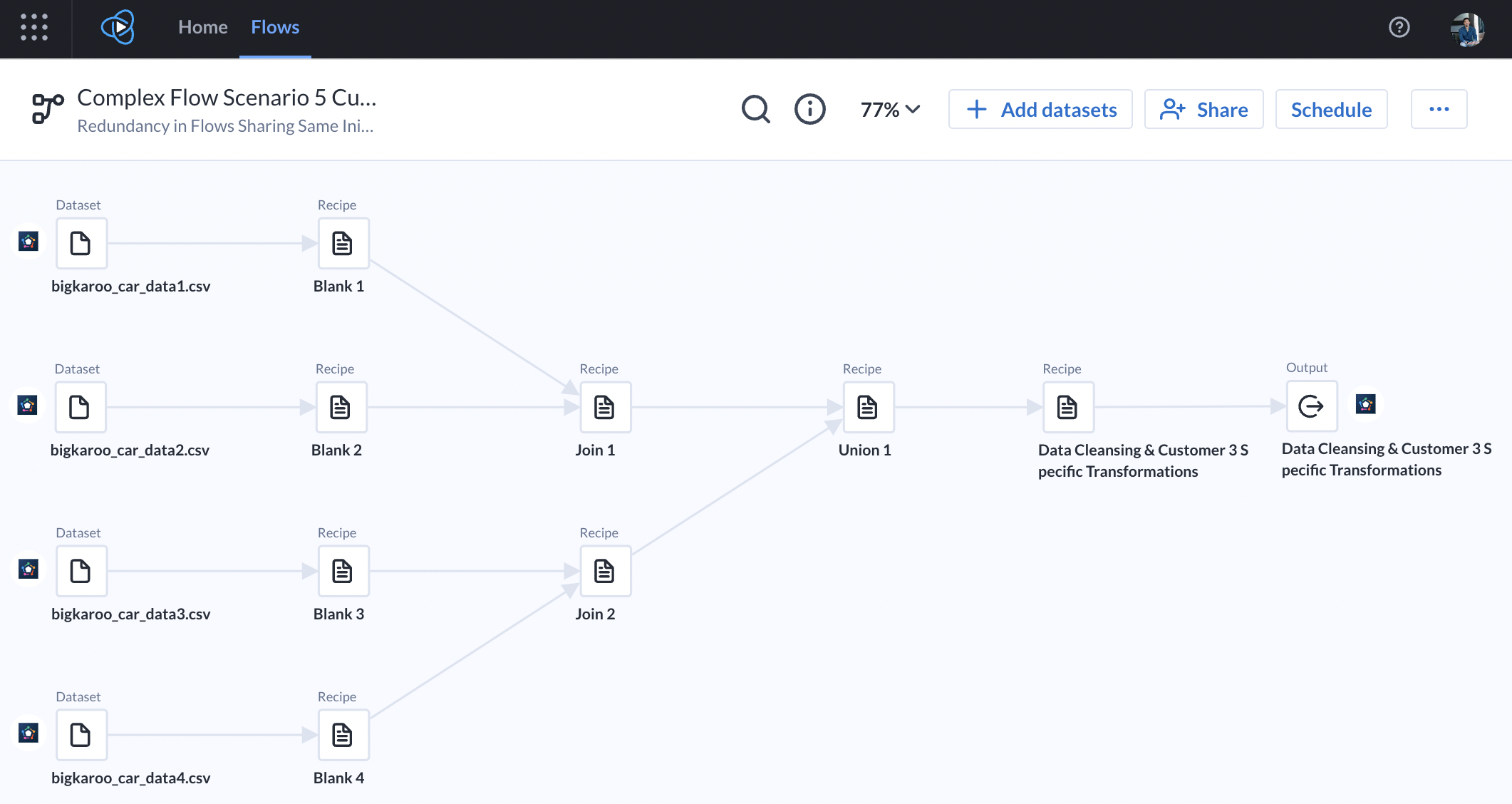The width and height of the screenshot is (1512, 804).
Task: Open the Union 1 recipe node
Action: click(x=868, y=407)
